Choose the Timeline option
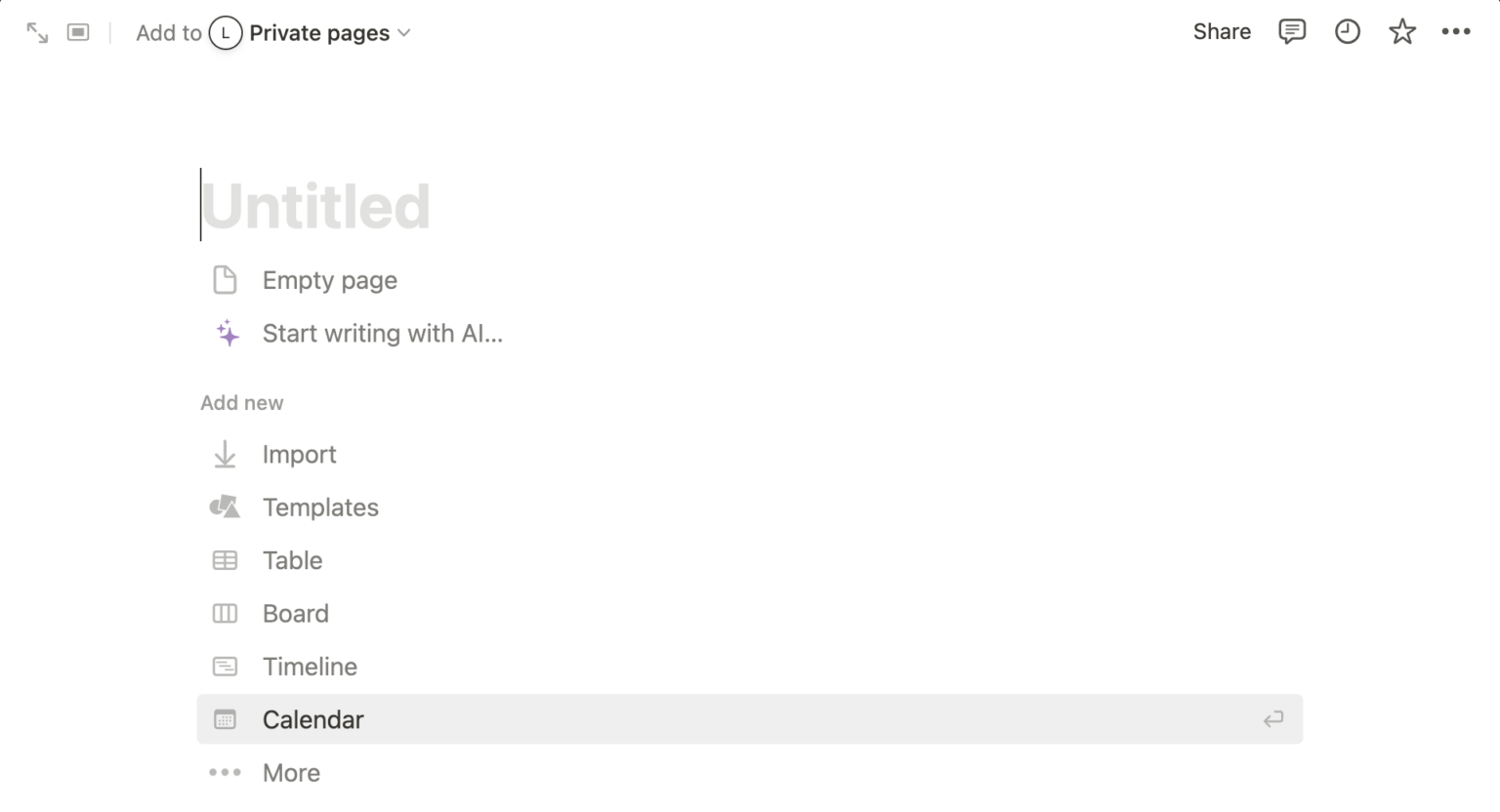 point(310,667)
